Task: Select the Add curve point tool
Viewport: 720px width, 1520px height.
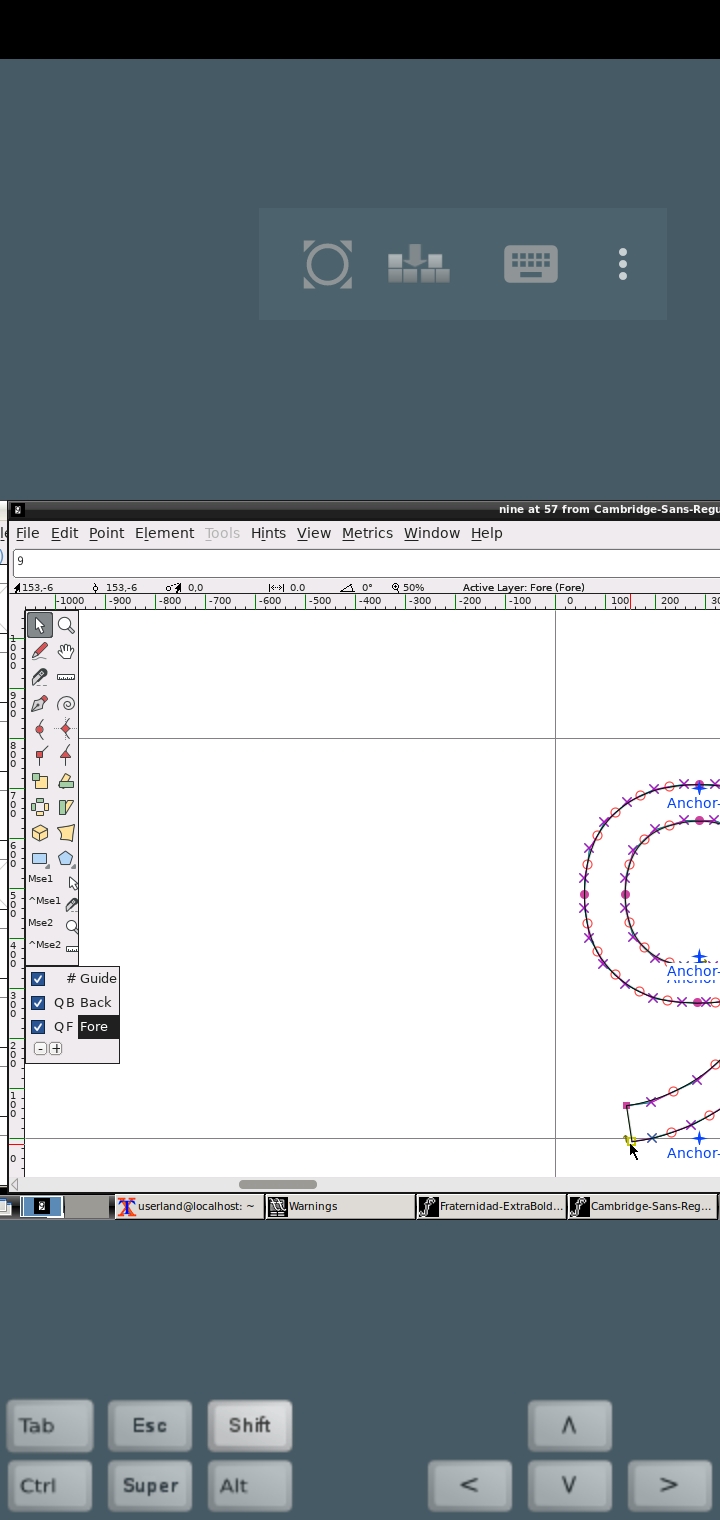Action: tap(40, 729)
